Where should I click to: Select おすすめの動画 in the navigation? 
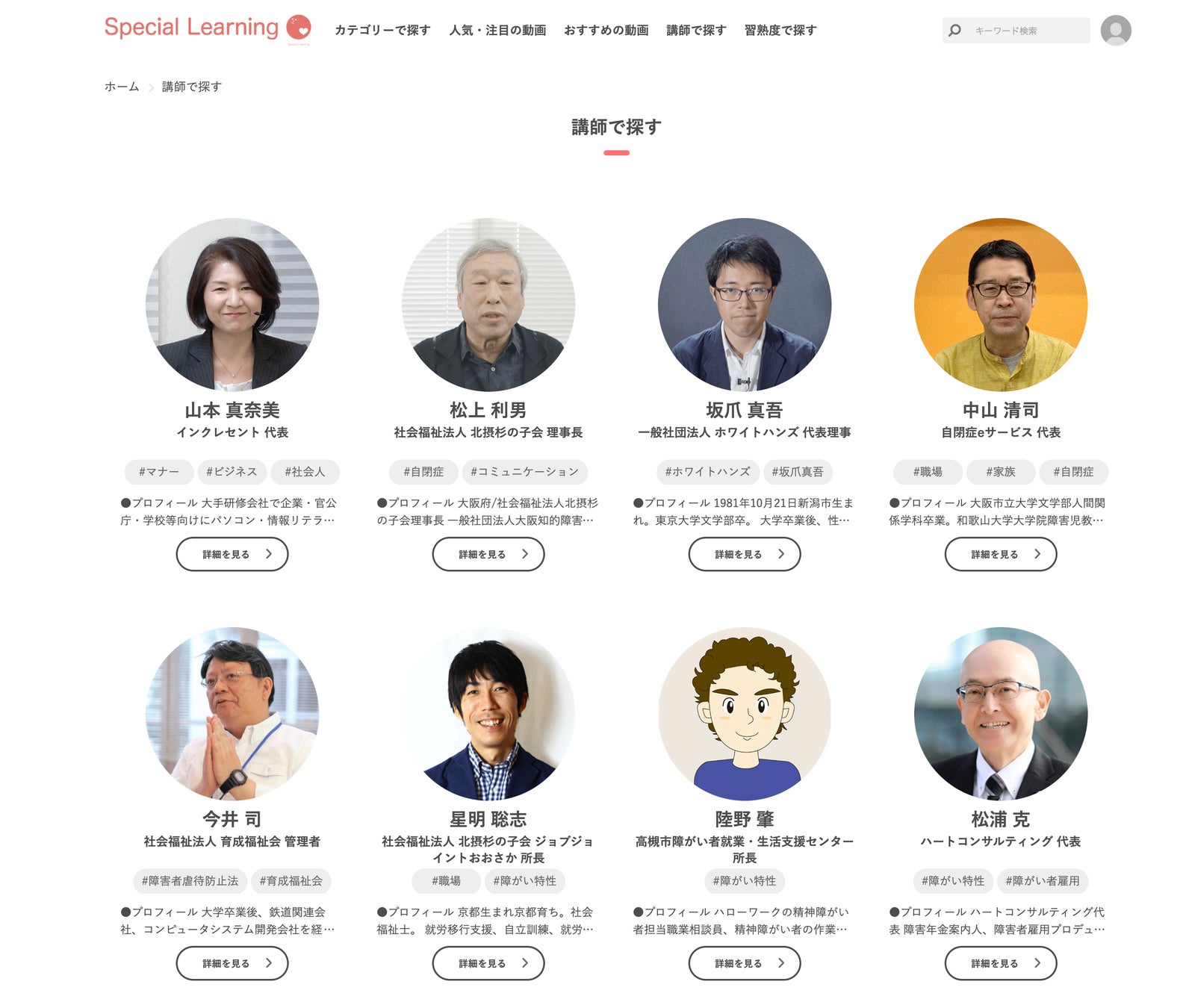pos(606,31)
